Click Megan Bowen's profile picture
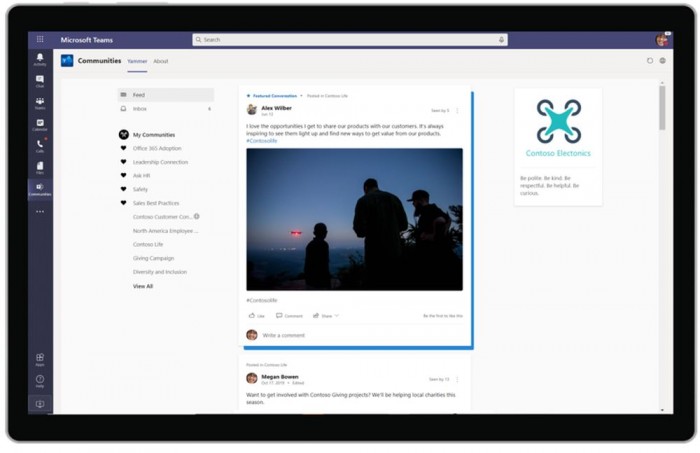The width and height of the screenshot is (700, 453). coord(252,378)
